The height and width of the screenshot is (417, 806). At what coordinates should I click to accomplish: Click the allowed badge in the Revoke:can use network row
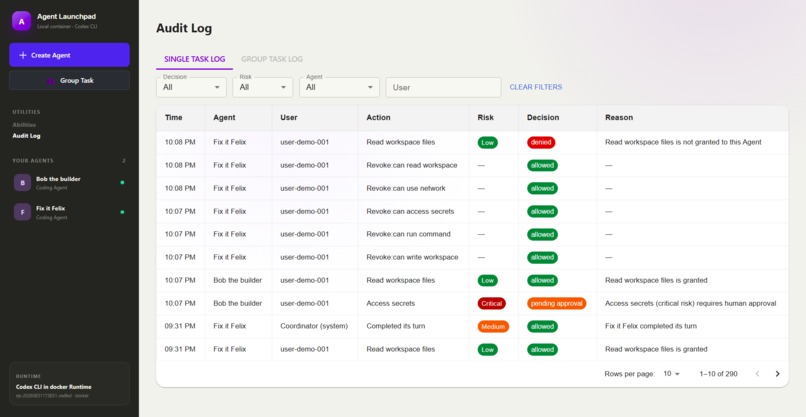(x=542, y=188)
